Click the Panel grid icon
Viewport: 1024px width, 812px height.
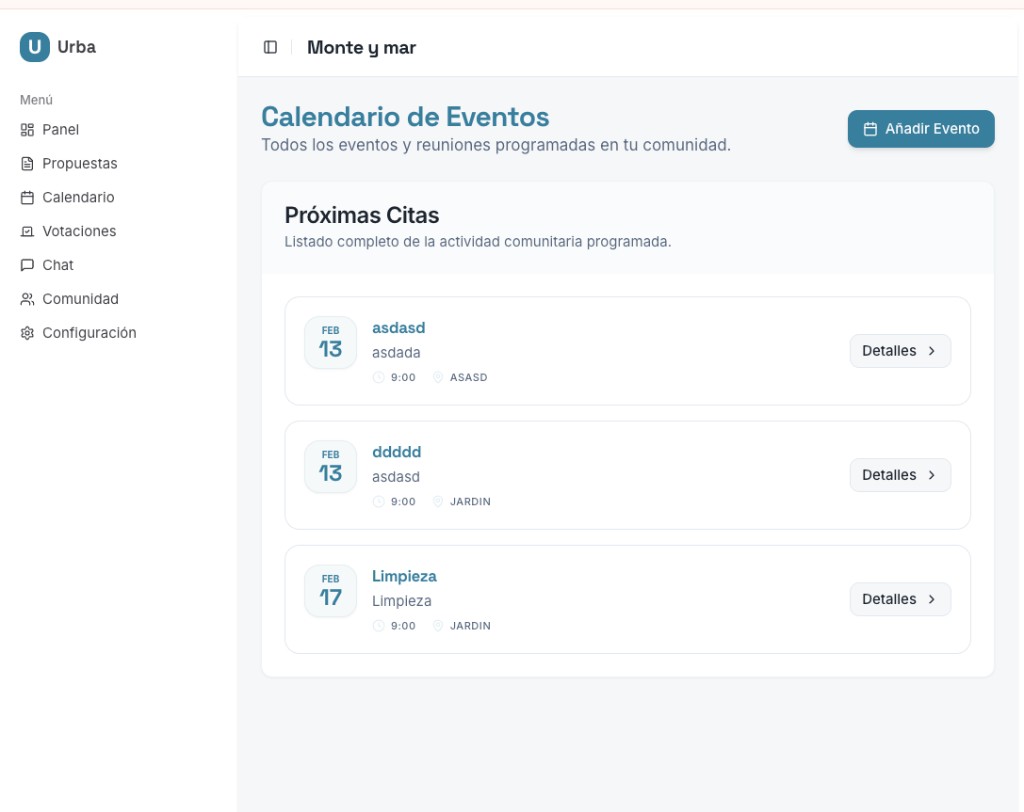pyautogui.click(x=28, y=130)
